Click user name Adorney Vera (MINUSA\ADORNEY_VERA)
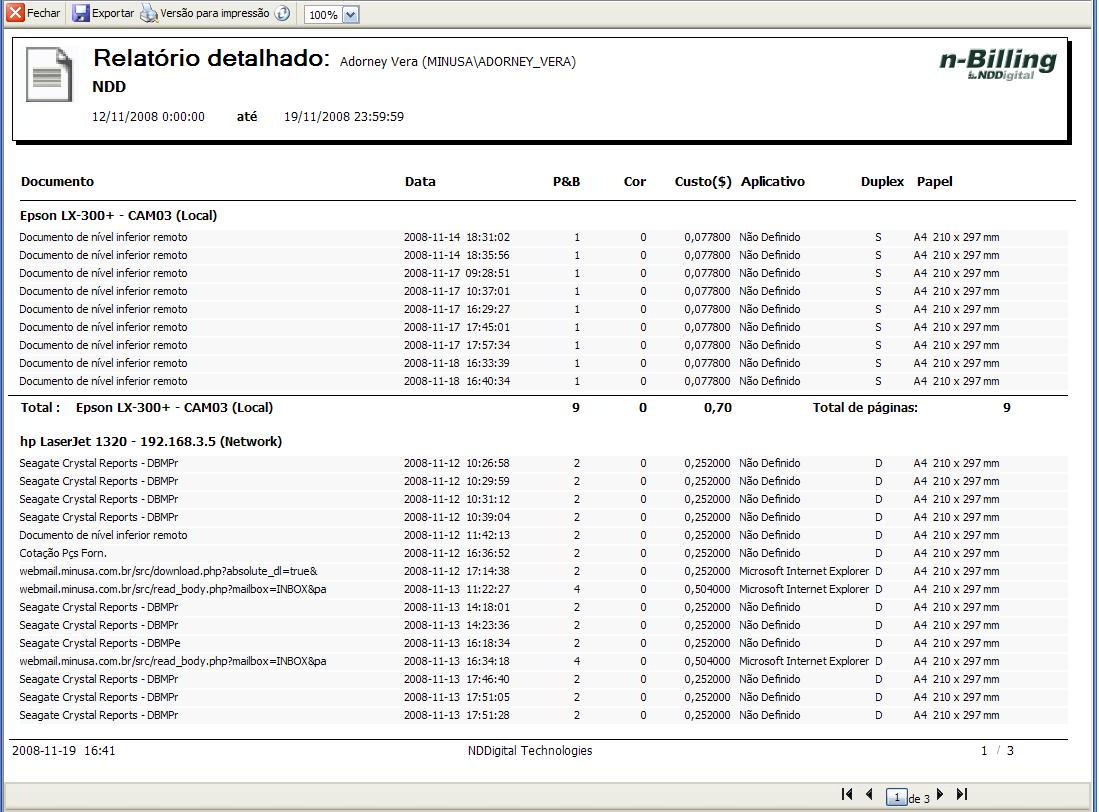This screenshot has width=1099, height=812. 458,62
